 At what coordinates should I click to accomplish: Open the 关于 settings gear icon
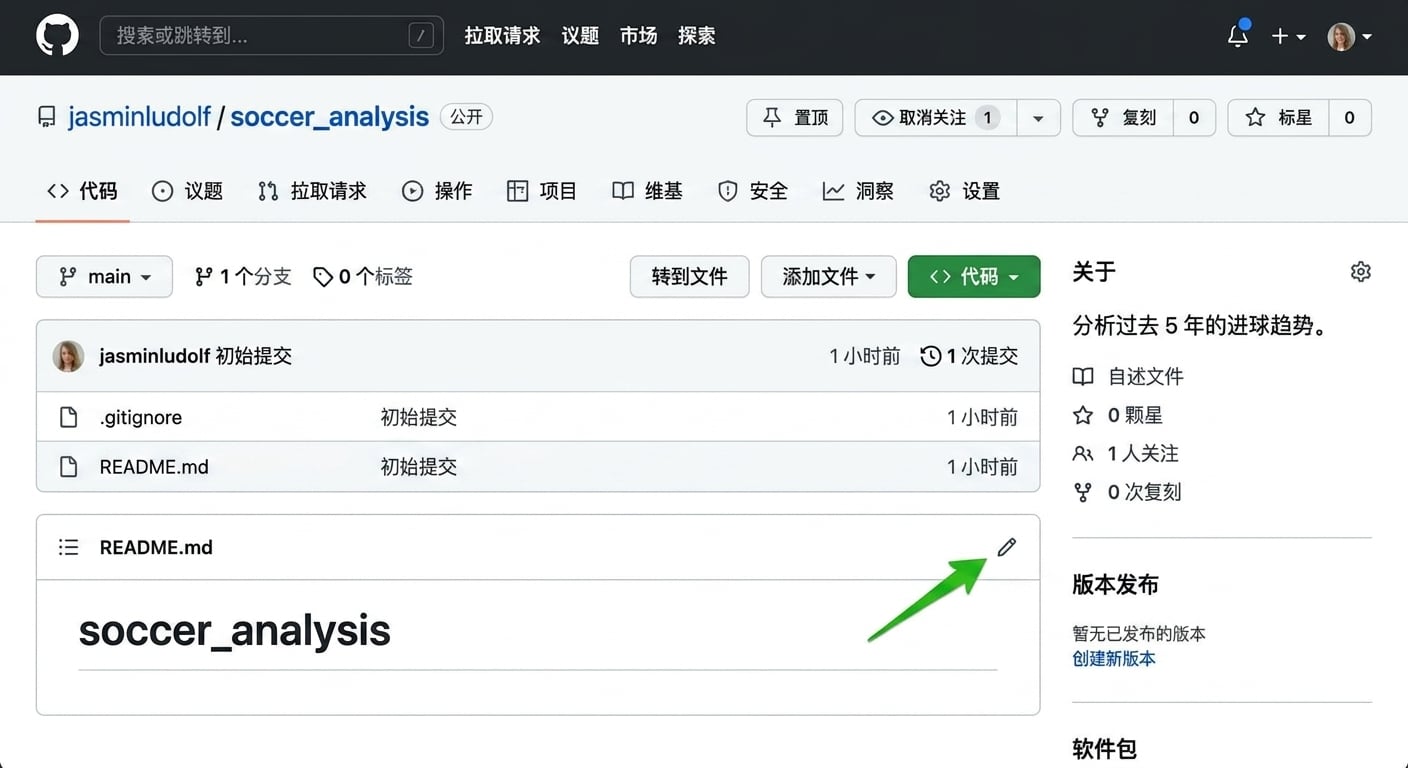tap(1360, 272)
